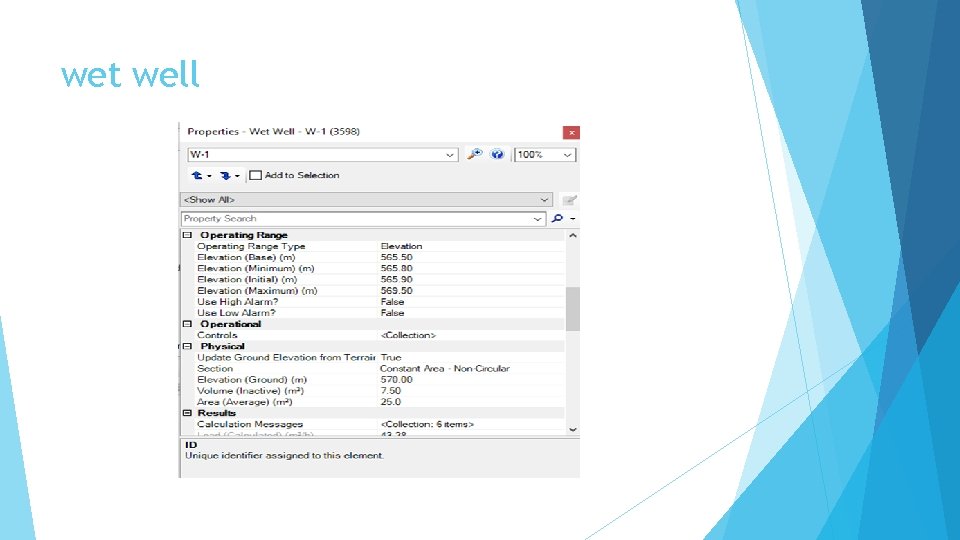
Task: Select the Use Low Alarm? row label
Action: 236,313
